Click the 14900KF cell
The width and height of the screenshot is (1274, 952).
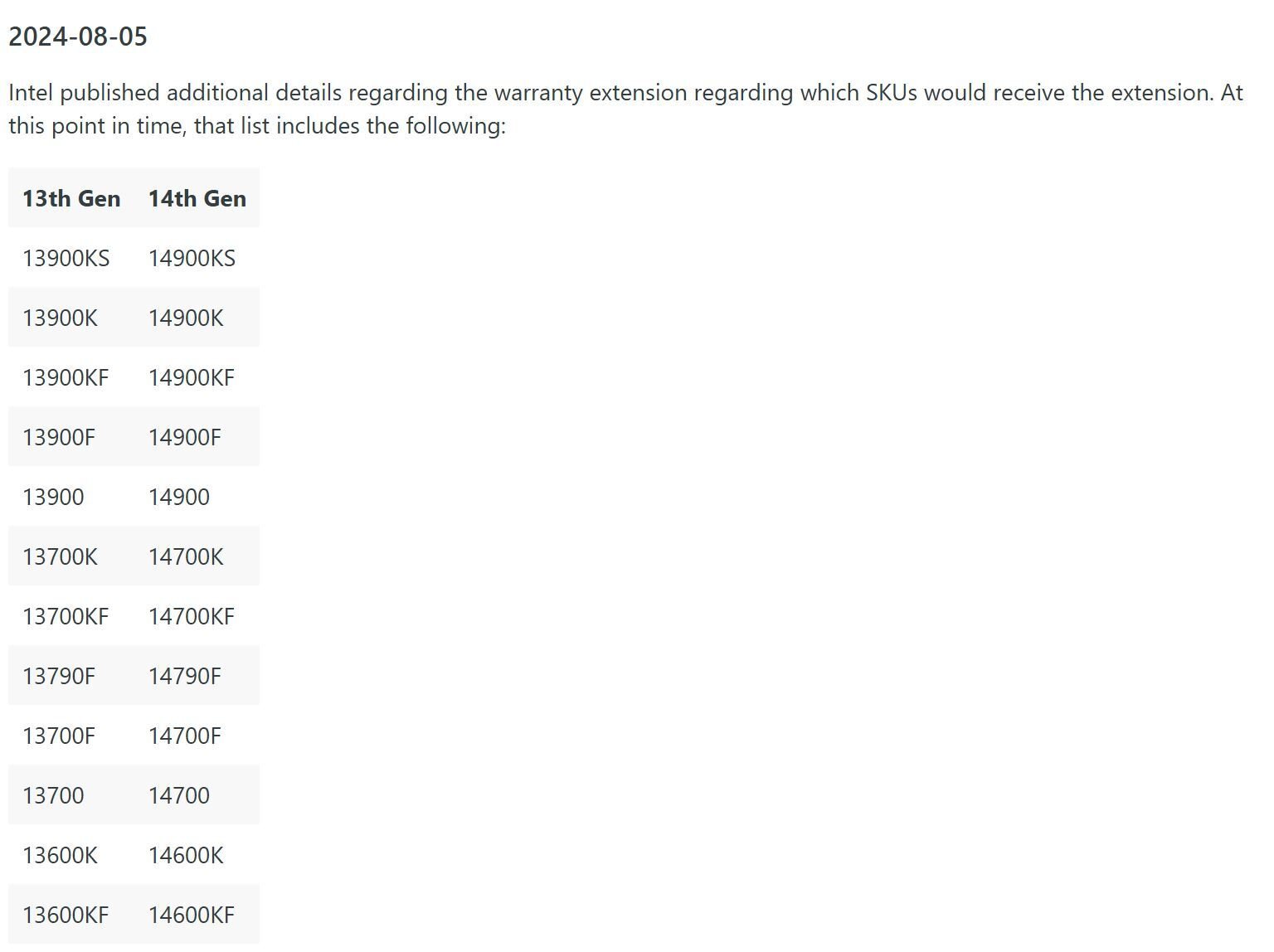pyautogui.click(x=192, y=377)
